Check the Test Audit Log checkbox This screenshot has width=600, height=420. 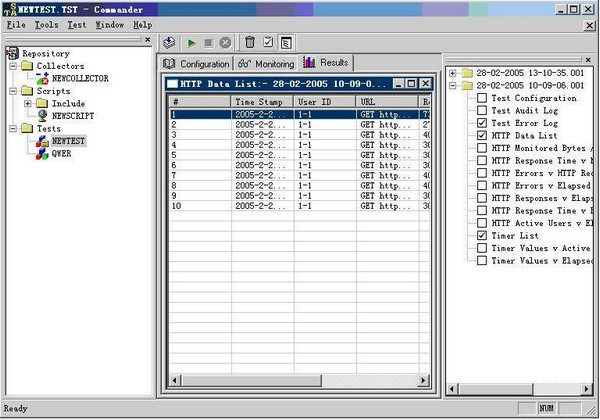tap(482, 111)
